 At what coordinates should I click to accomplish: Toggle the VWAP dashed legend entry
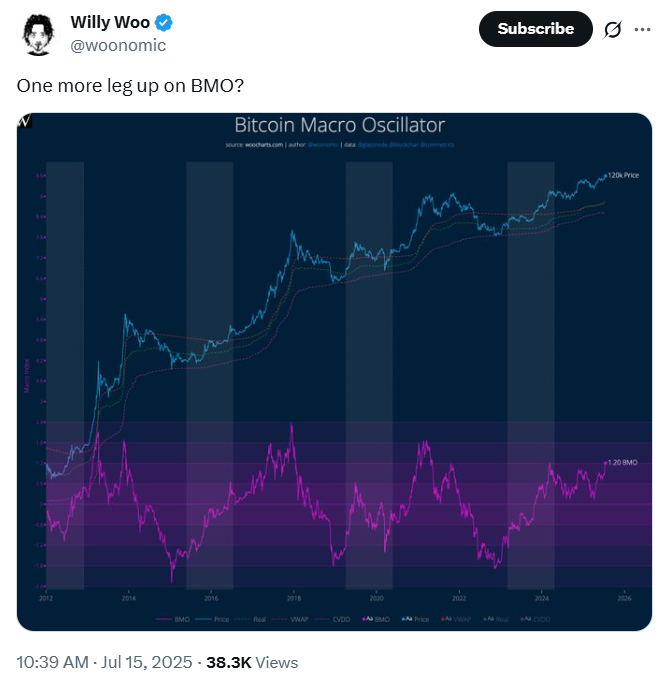coord(290,619)
